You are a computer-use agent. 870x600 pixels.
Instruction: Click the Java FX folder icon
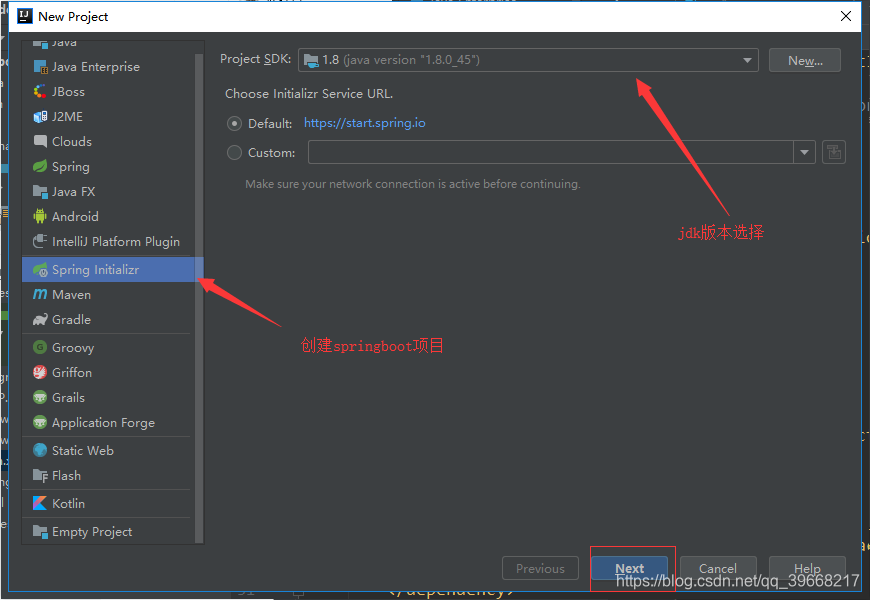coord(40,191)
